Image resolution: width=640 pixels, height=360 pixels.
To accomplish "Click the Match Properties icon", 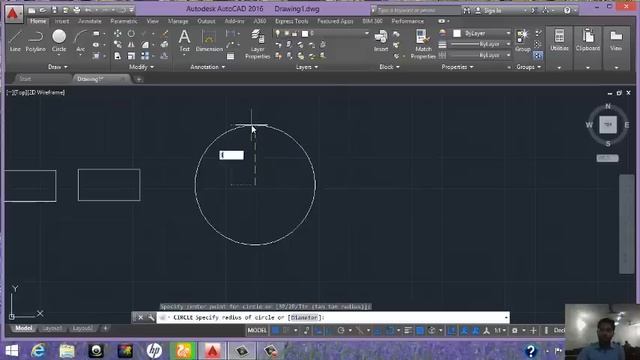I will (x=423, y=44).
